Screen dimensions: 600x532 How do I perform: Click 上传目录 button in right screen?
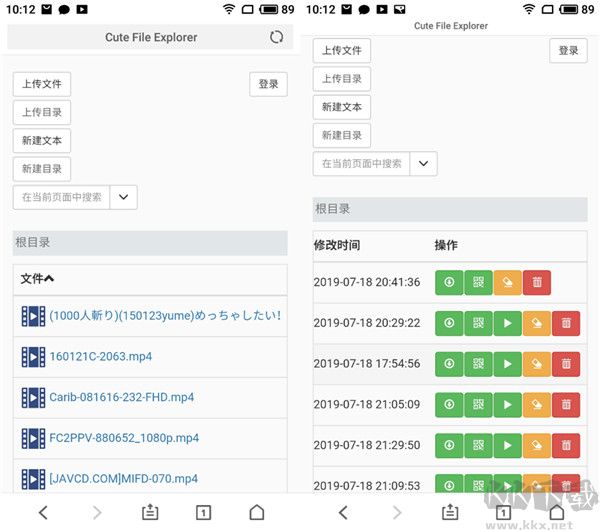342,79
